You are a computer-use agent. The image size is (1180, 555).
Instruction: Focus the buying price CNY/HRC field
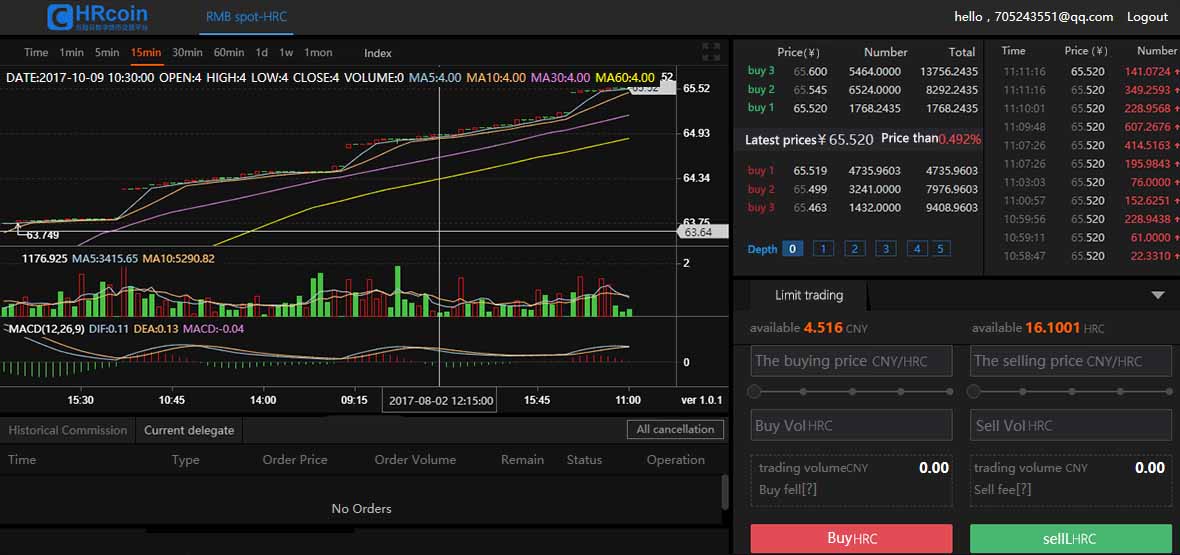pyautogui.click(x=851, y=361)
